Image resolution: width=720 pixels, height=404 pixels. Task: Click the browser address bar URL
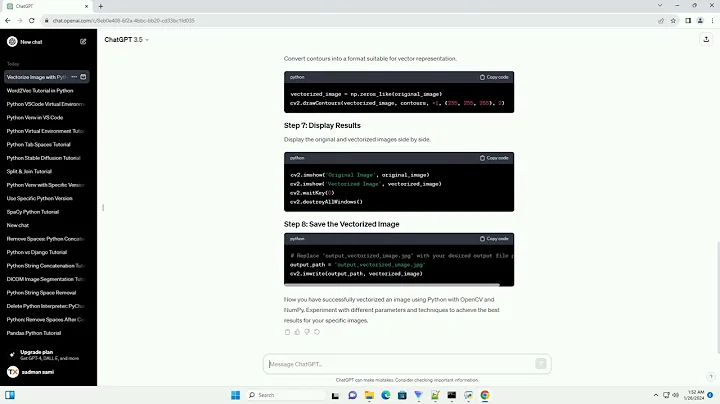coord(124,21)
